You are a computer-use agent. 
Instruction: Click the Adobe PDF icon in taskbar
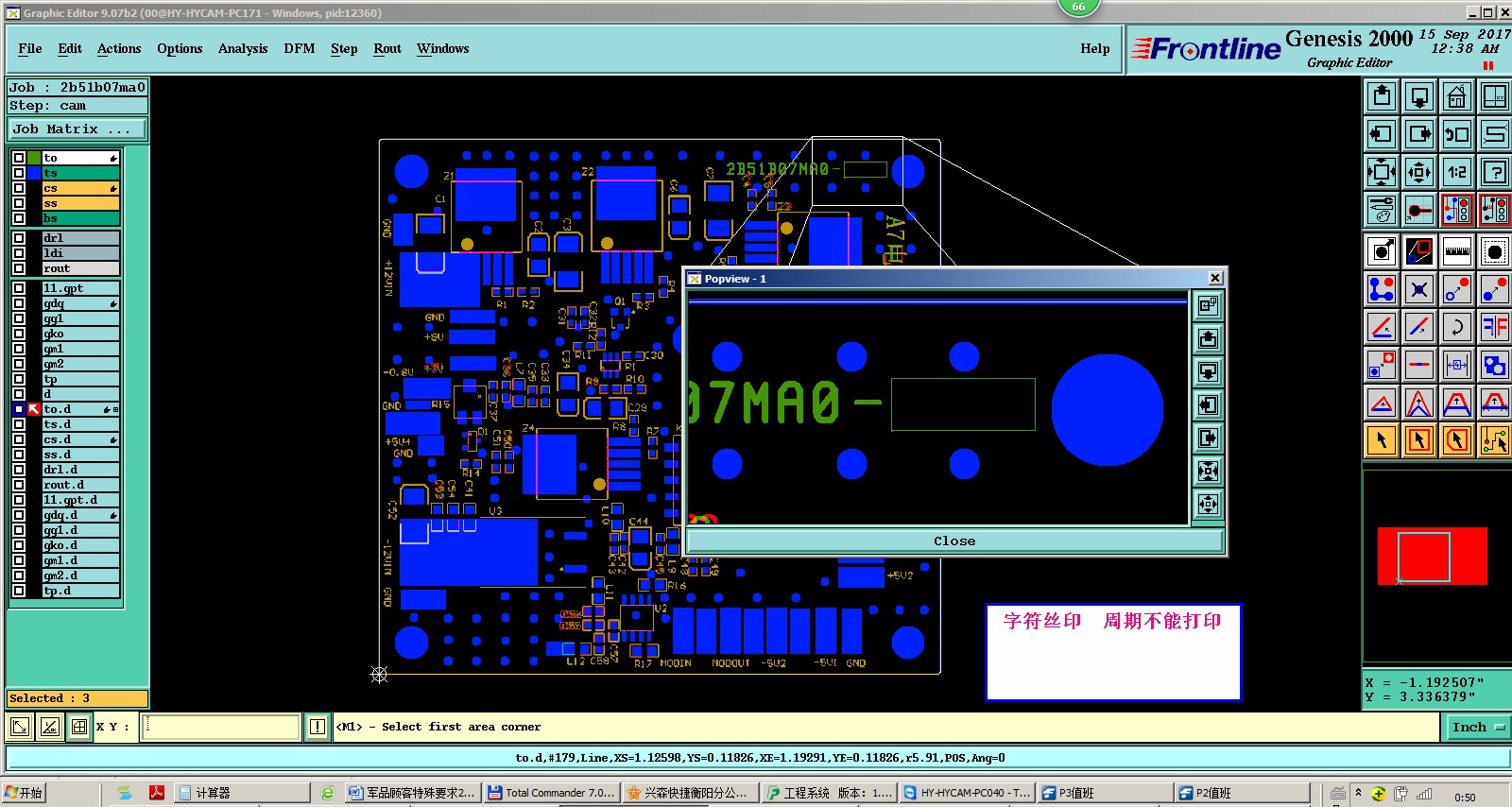click(x=157, y=793)
